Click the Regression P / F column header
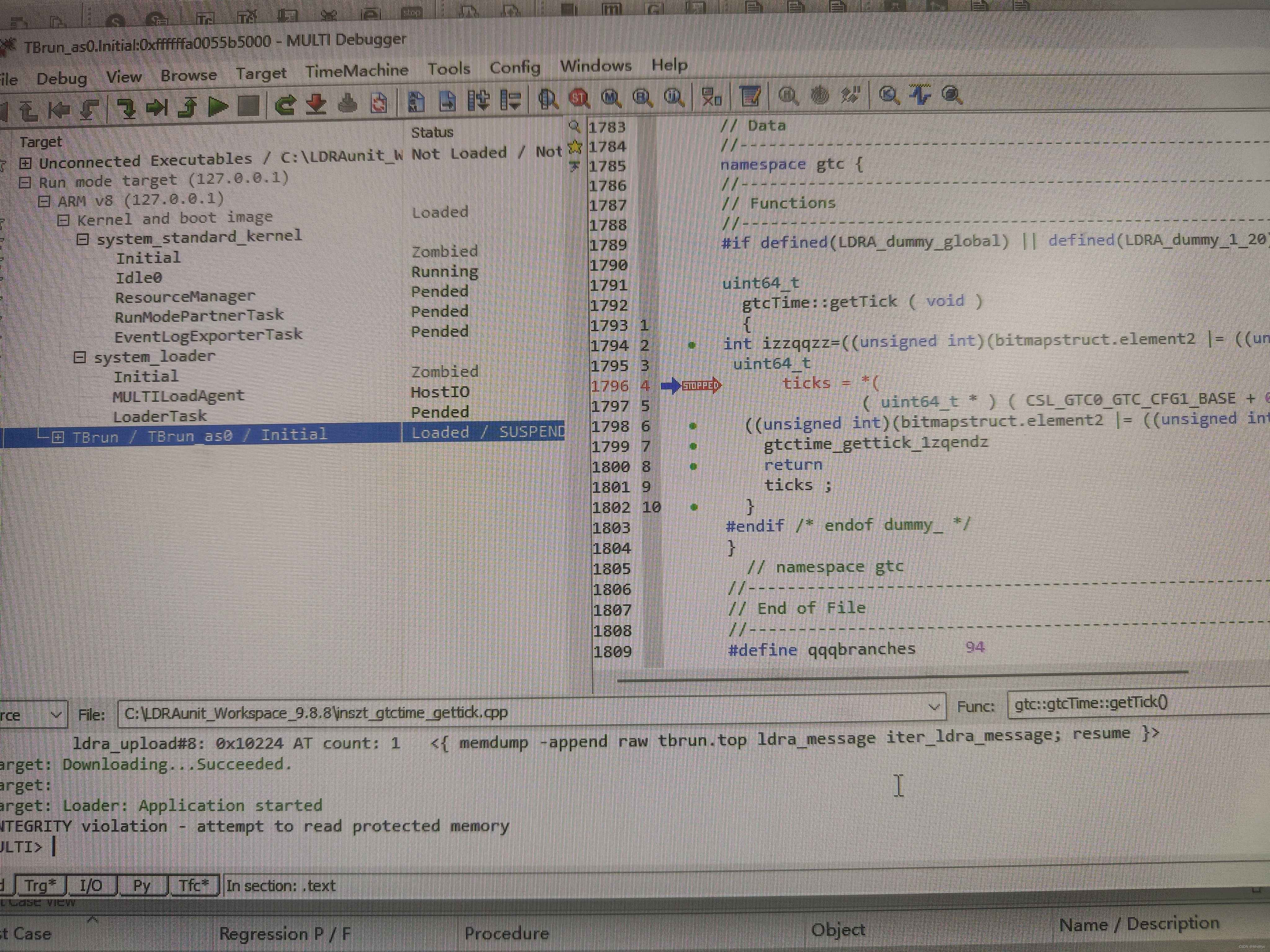1270x952 pixels. click(x=285, y=934)
